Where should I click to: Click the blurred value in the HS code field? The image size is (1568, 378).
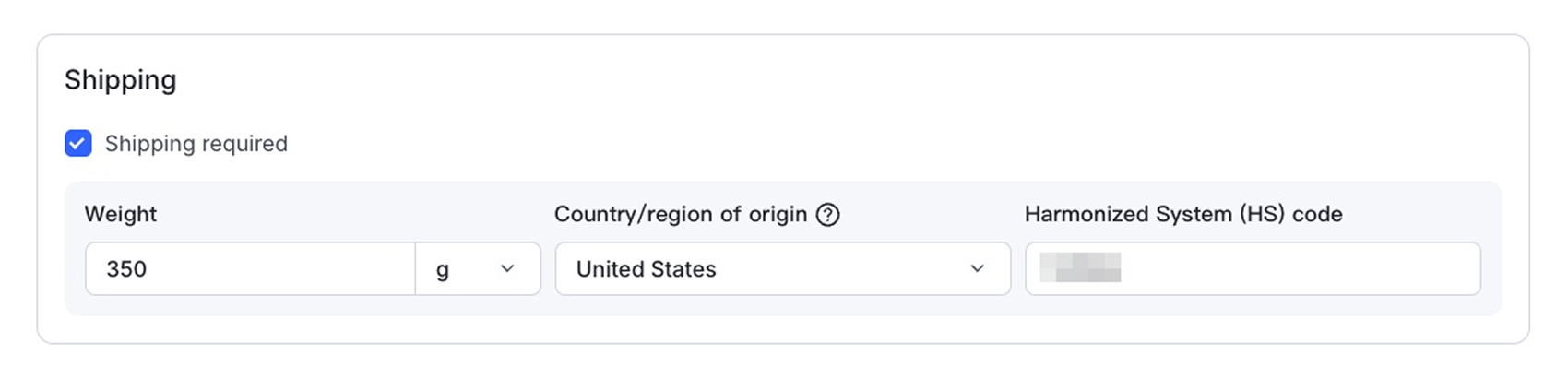pos(1080,267)
